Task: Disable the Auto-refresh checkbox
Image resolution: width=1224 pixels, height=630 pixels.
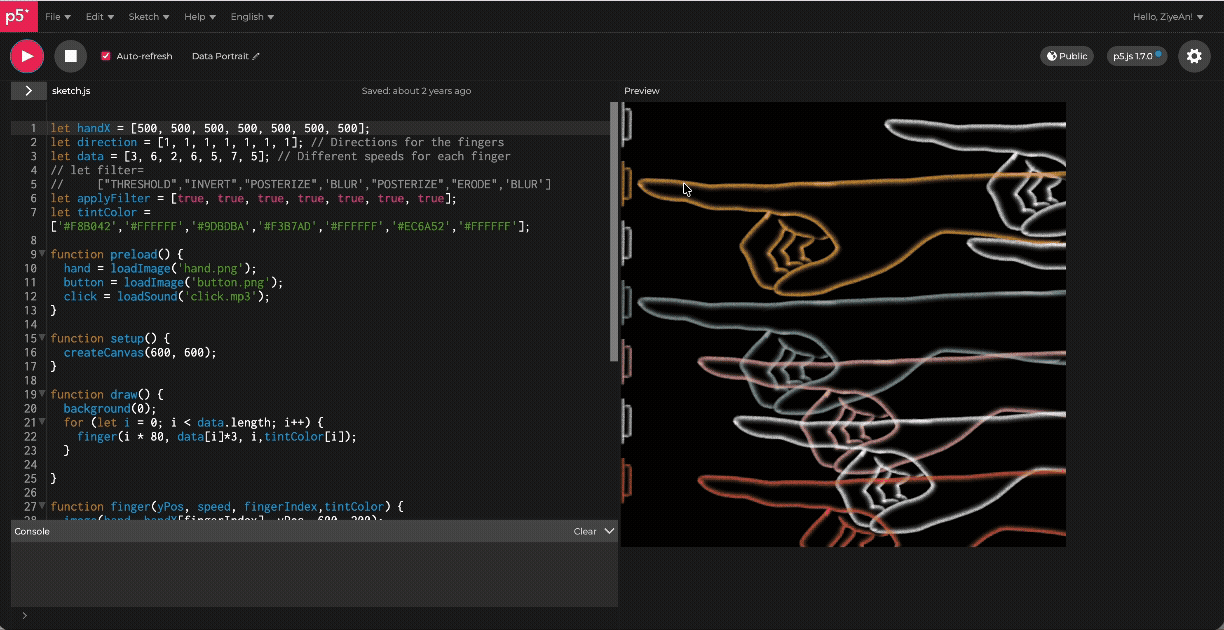Action: (x=106, y=57)
